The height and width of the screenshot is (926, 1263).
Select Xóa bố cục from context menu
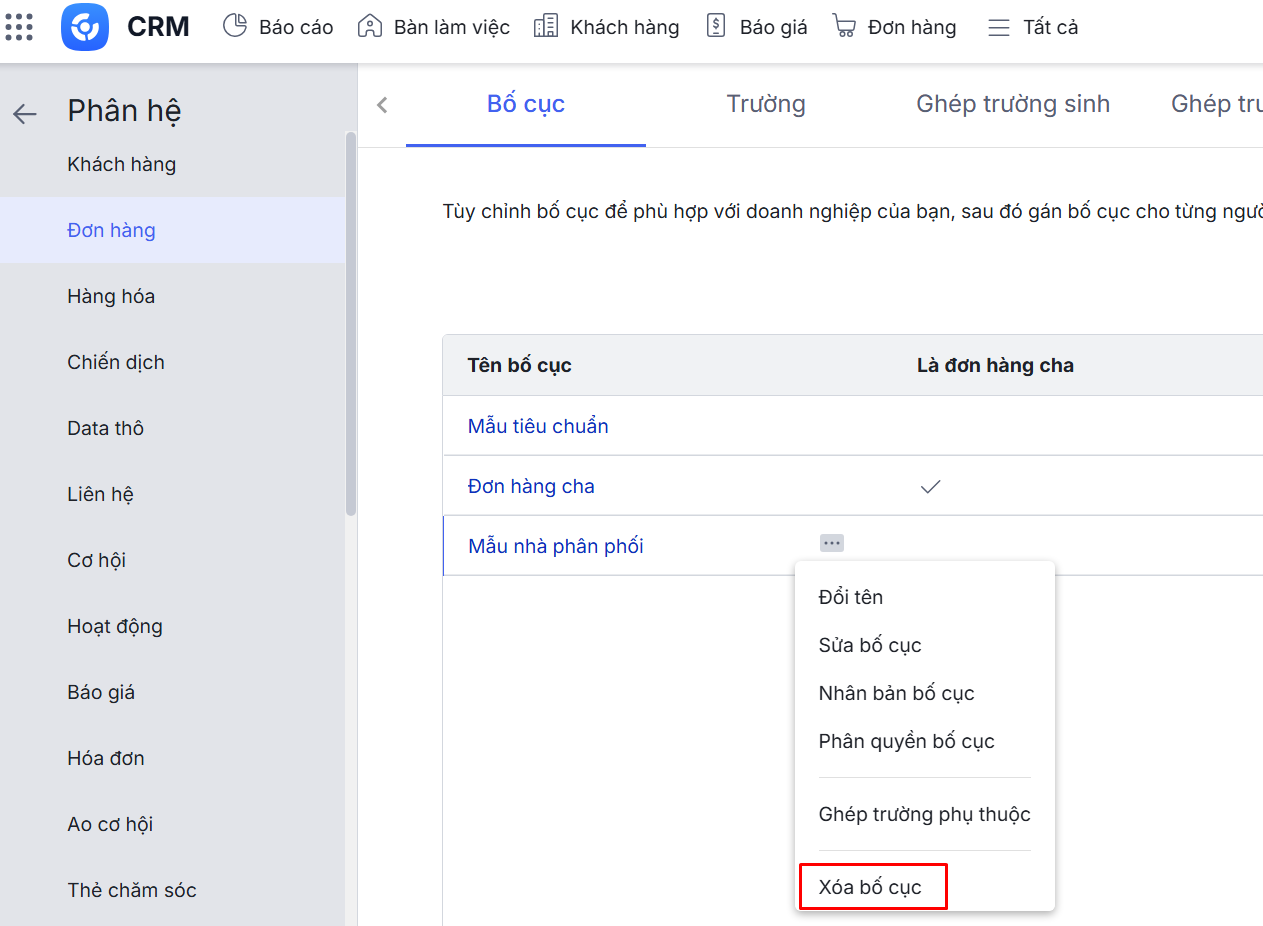[x=870, y=887]
